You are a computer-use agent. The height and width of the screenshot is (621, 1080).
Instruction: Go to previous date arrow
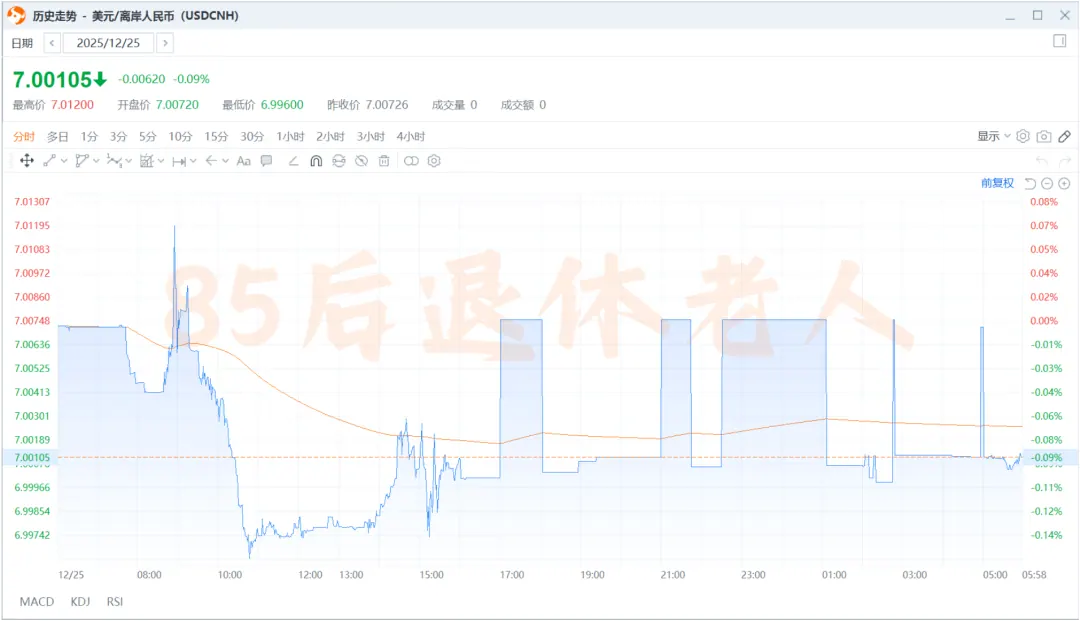click(x=52, y=43)
